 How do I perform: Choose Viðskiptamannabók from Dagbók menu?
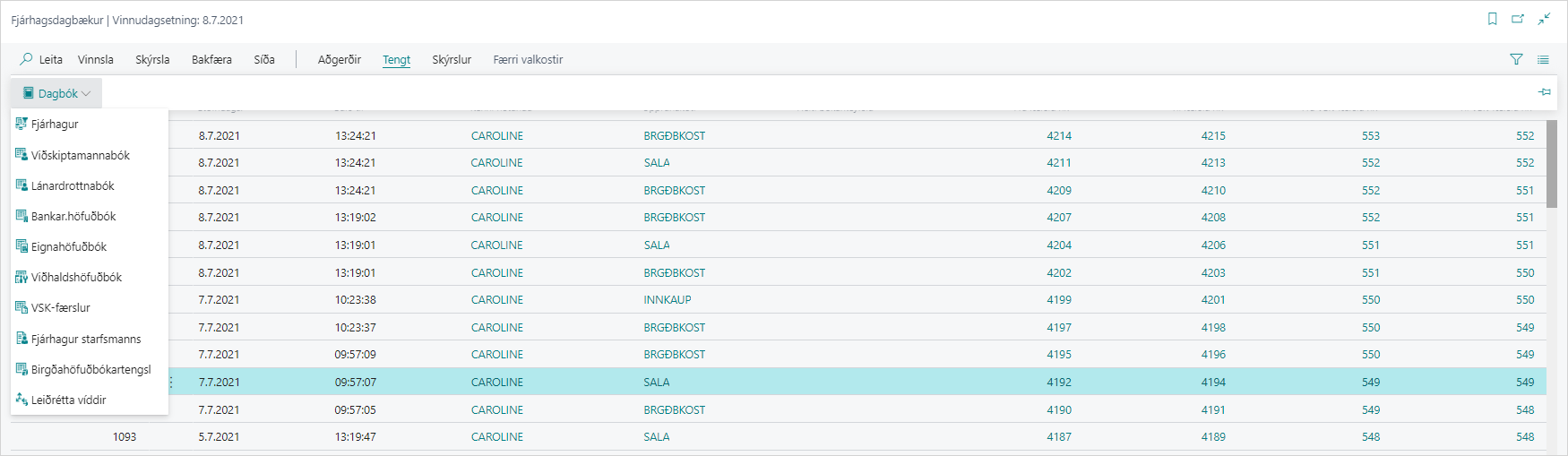click(80, 156)
